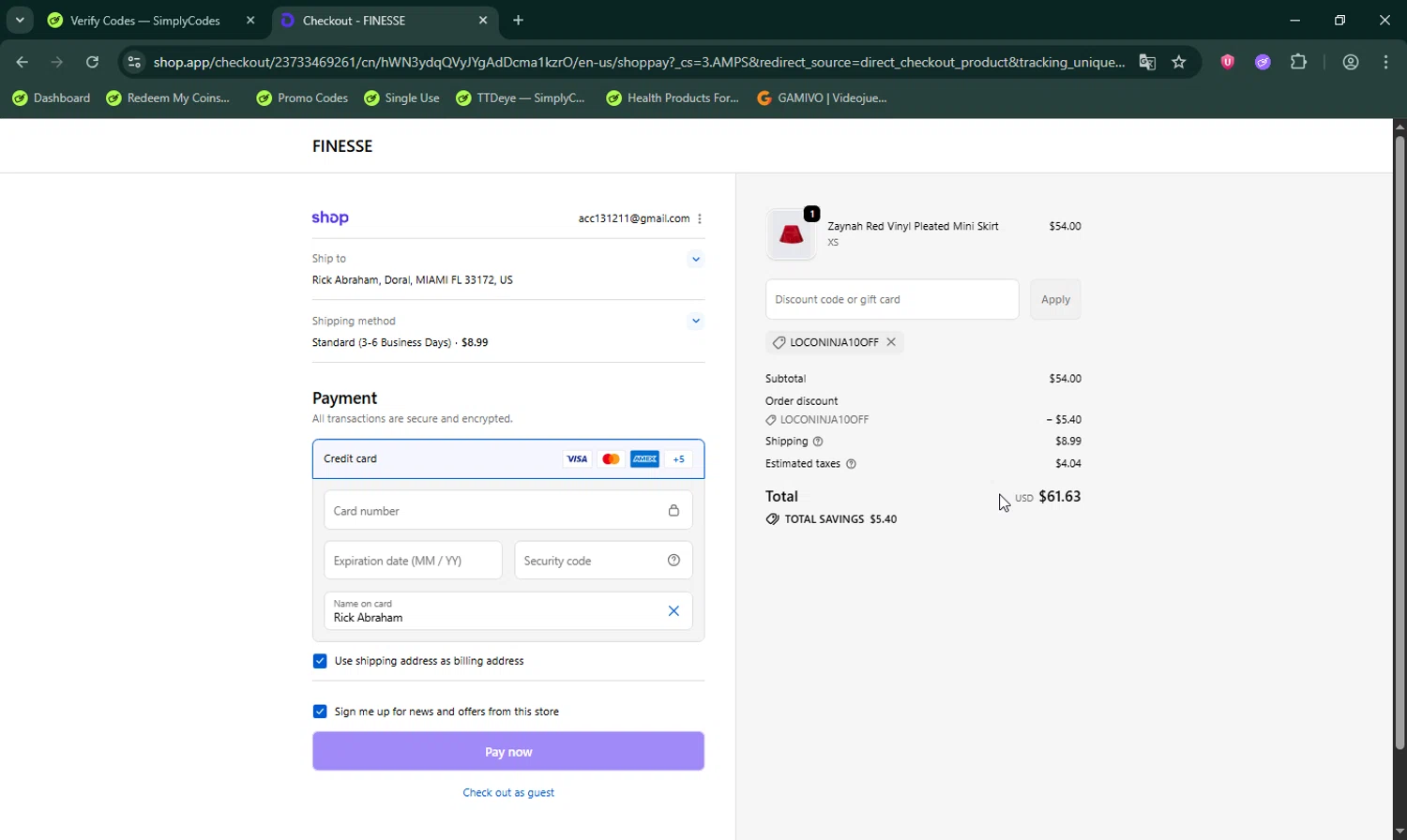Click the FINESSE store name header
Viewport: 1407px width, 840px height.
[x=342, y=146]
